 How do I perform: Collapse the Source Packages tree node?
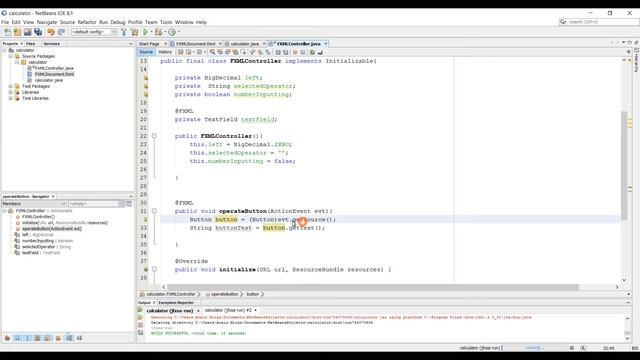[x=11, y=56]
